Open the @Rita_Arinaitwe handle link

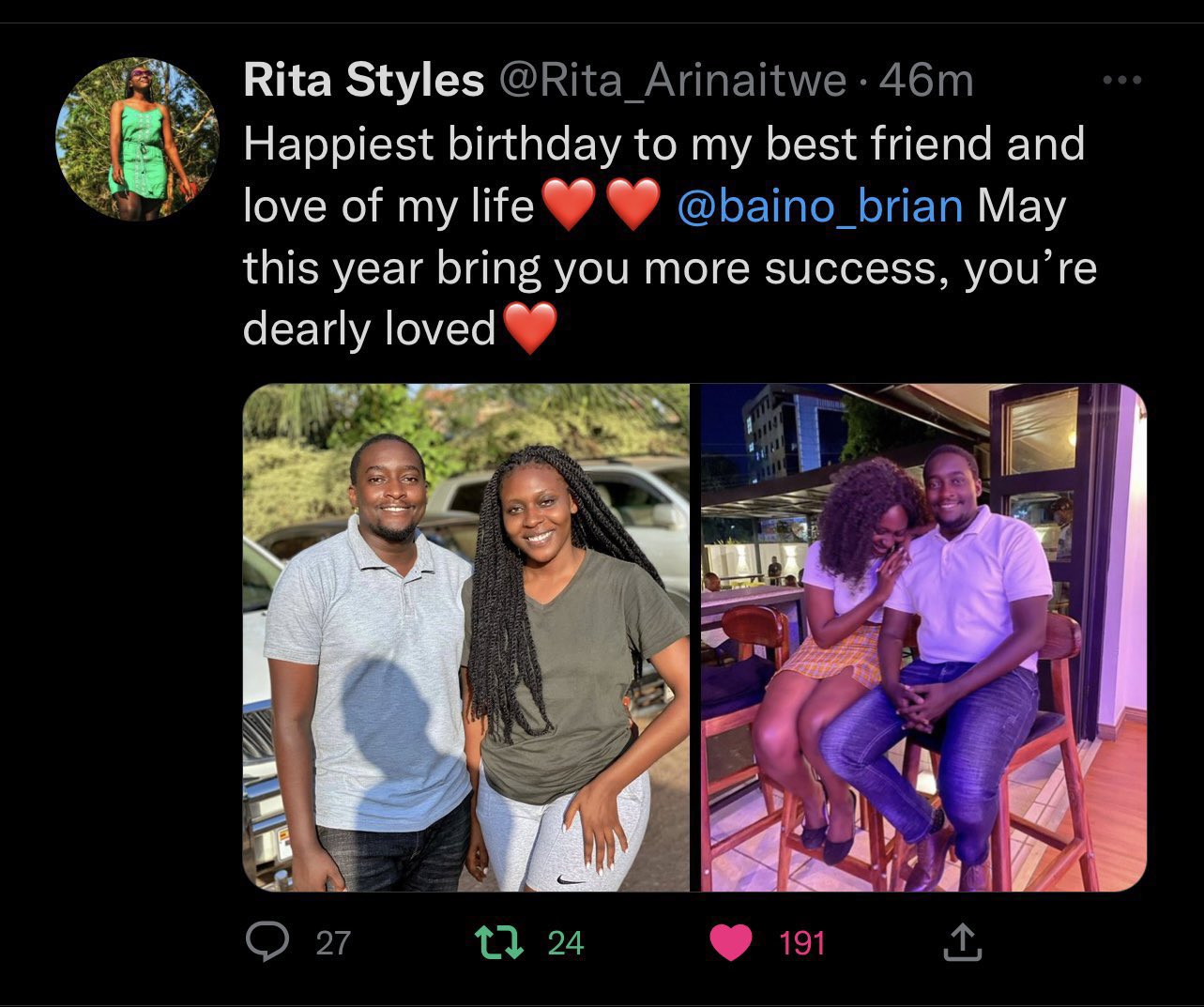pyautogui.click(x=673, y=81)
